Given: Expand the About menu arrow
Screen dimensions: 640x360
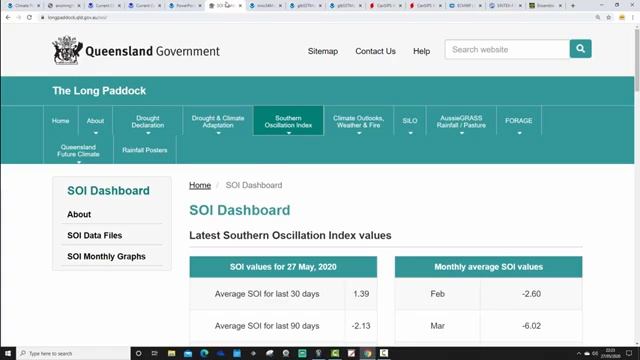Looking at the screenshot, I should click(96, 133).
